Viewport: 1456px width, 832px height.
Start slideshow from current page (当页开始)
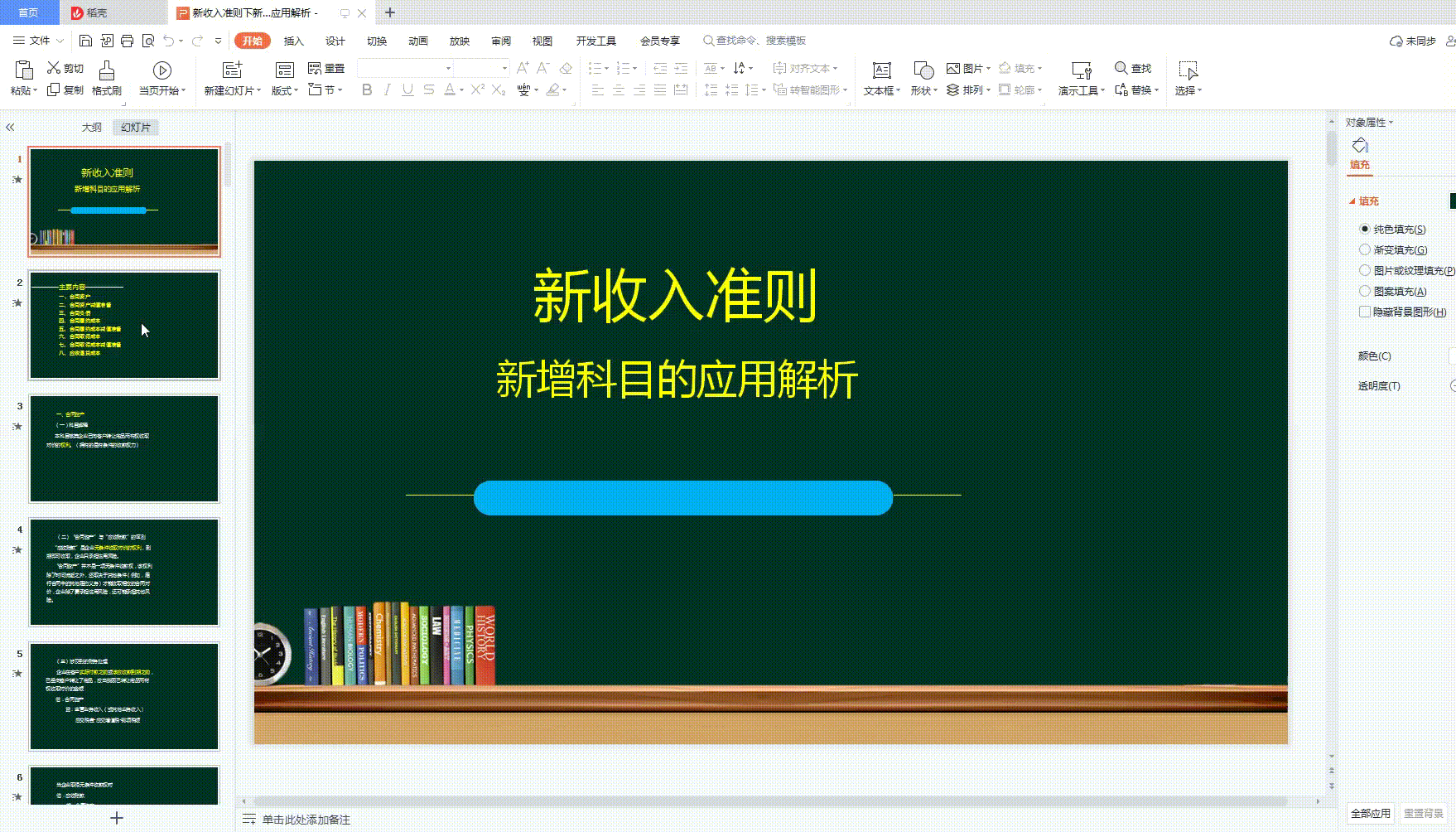162,75
